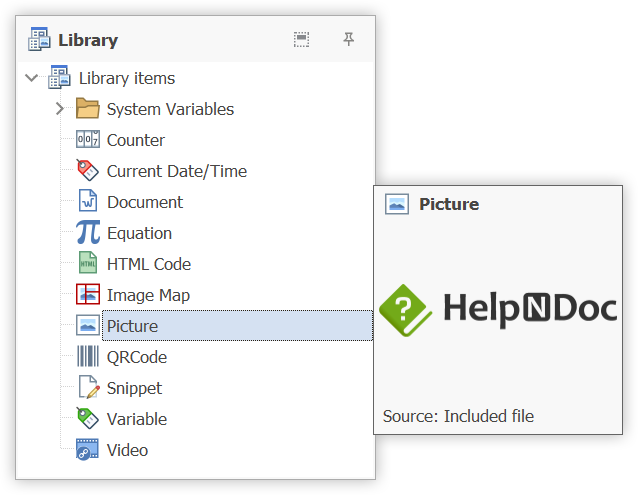Select the Document library item
Viewport: 638px width, 495px height.
point(145,202)
